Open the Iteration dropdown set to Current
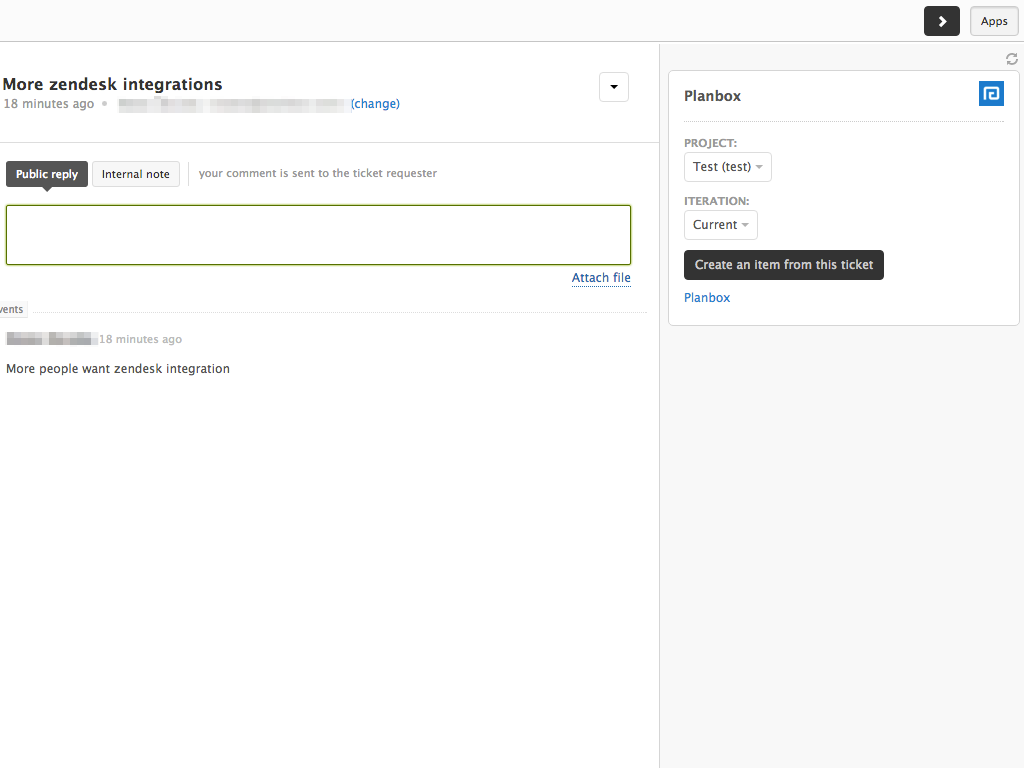 tap(720, 225)
